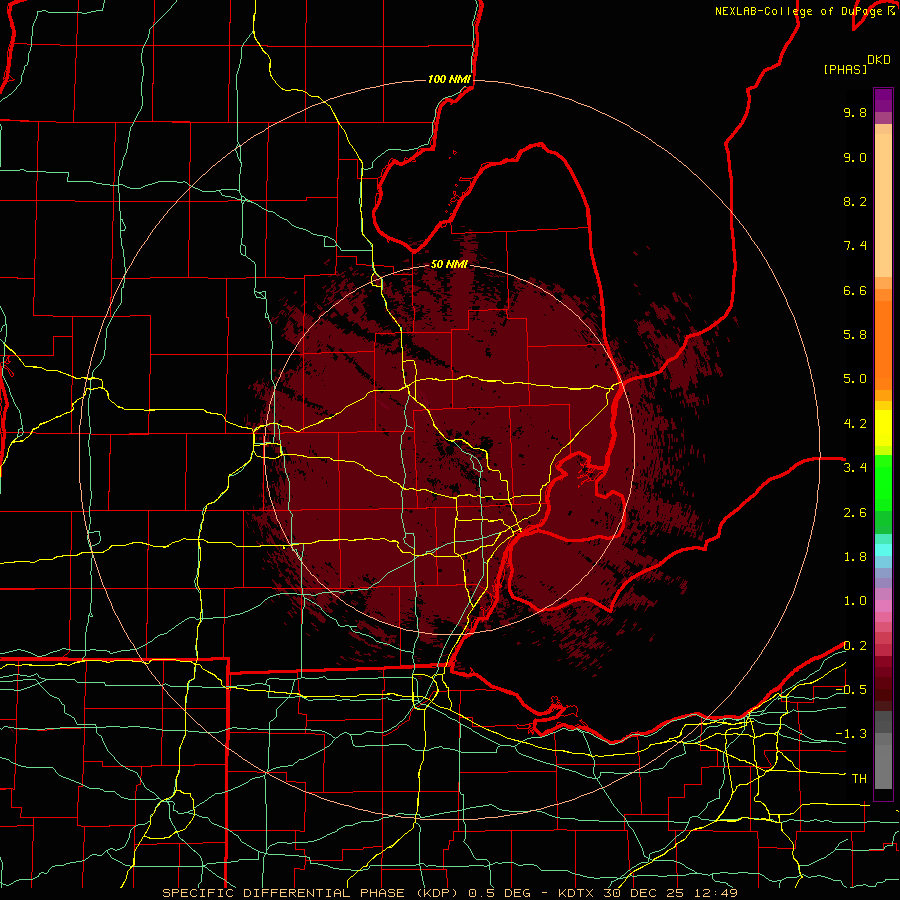Click the 6.6 legend value

[855, 290]
